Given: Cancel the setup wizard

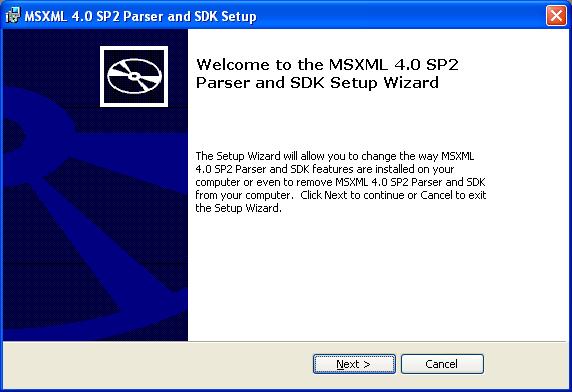Looking at the screenshot, I should click(x=442, y=364).
